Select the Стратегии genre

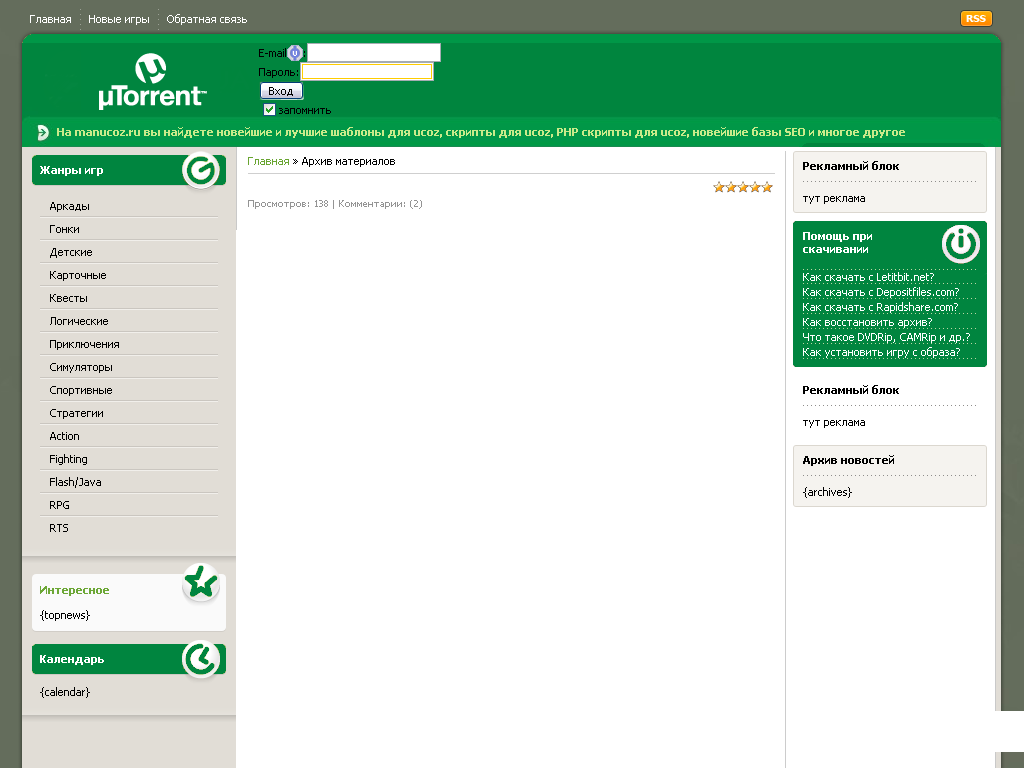[x=76, y=413]
